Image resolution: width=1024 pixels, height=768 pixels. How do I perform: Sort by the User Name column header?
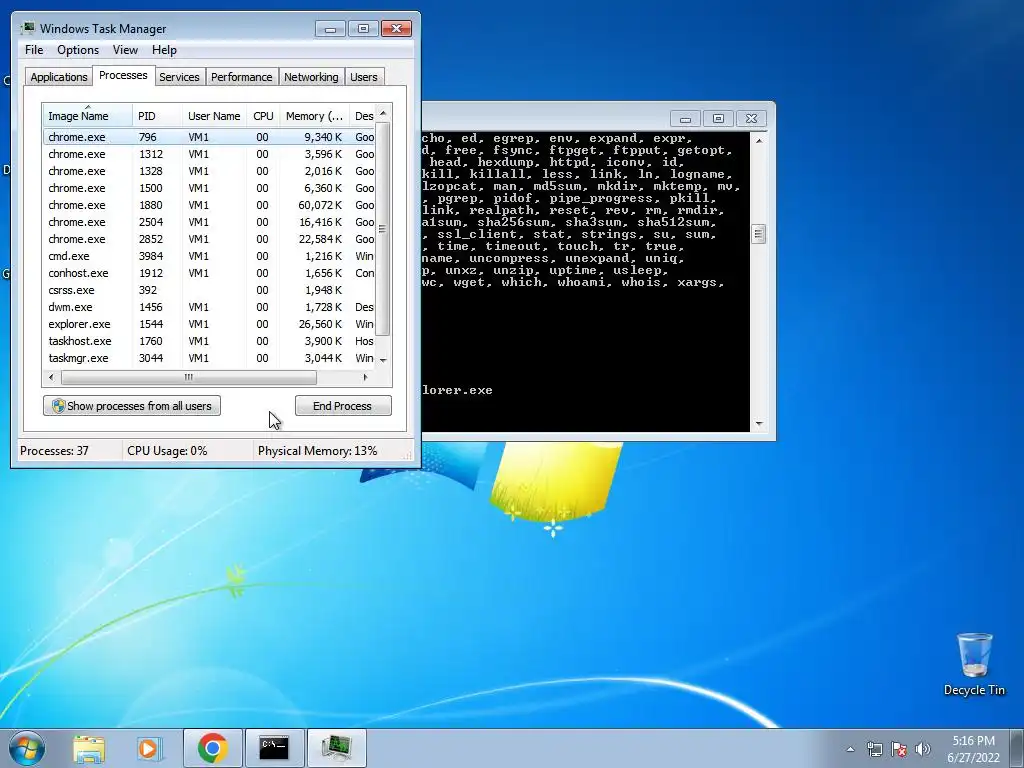click(x=214, y=116)
